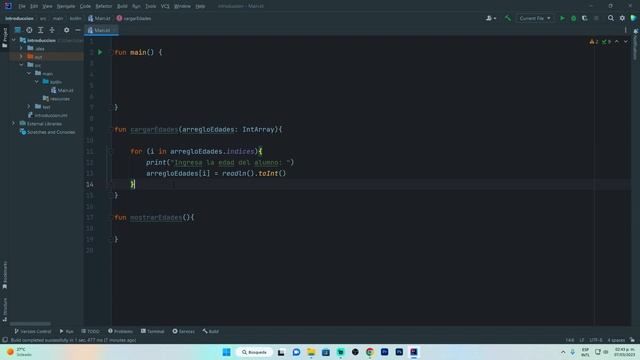Go to previous highlighted error arrow up
640x360 pixels.
(617, 42)
